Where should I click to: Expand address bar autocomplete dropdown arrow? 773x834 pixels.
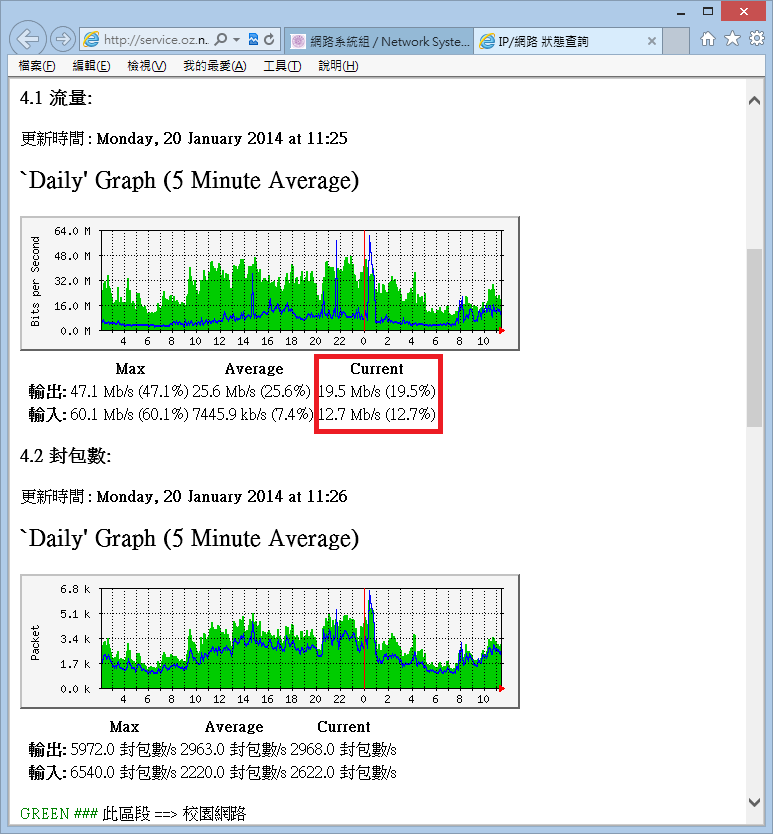pyautogui.click(x=236, y=40)
